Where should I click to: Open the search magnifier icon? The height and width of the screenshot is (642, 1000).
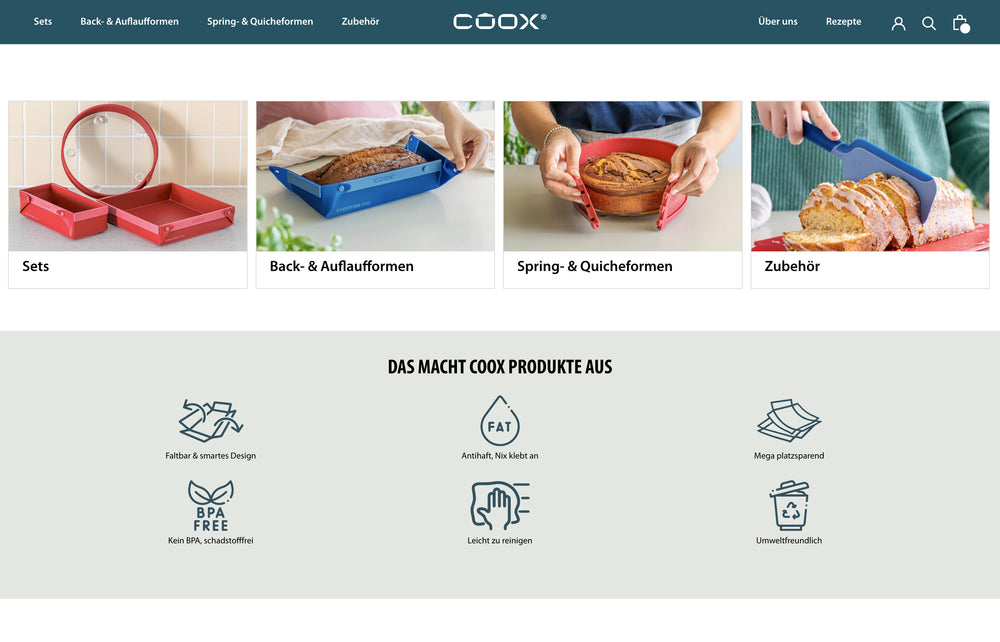pos(929,24)
